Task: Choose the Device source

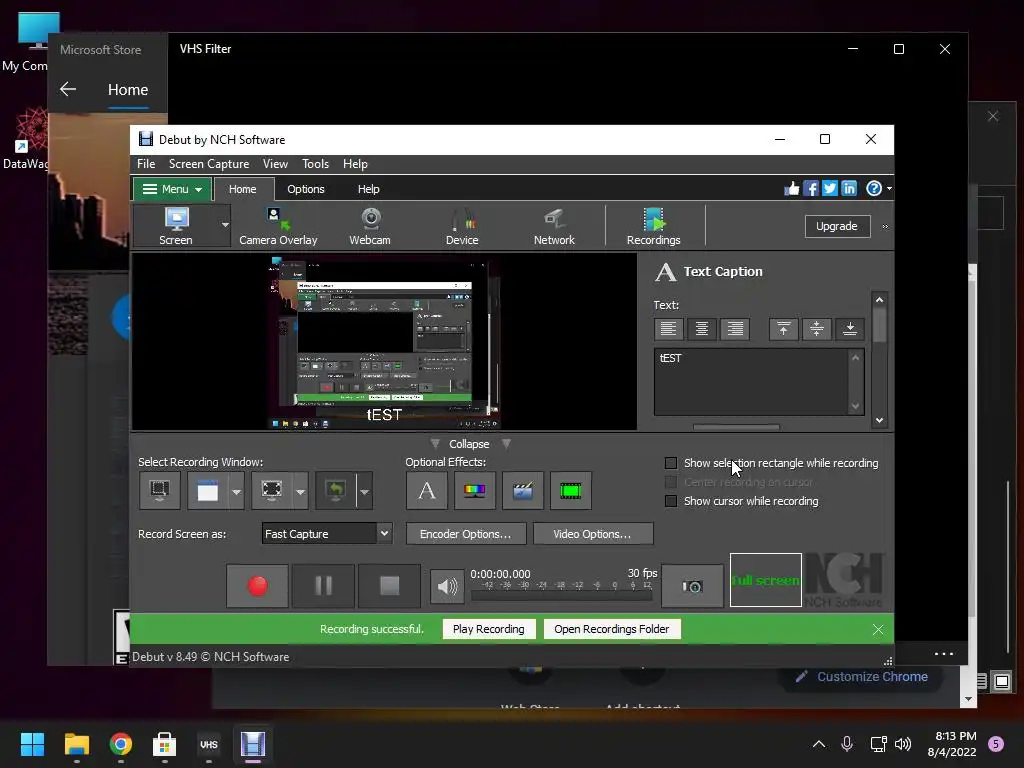Action: [x=462, y=226]
